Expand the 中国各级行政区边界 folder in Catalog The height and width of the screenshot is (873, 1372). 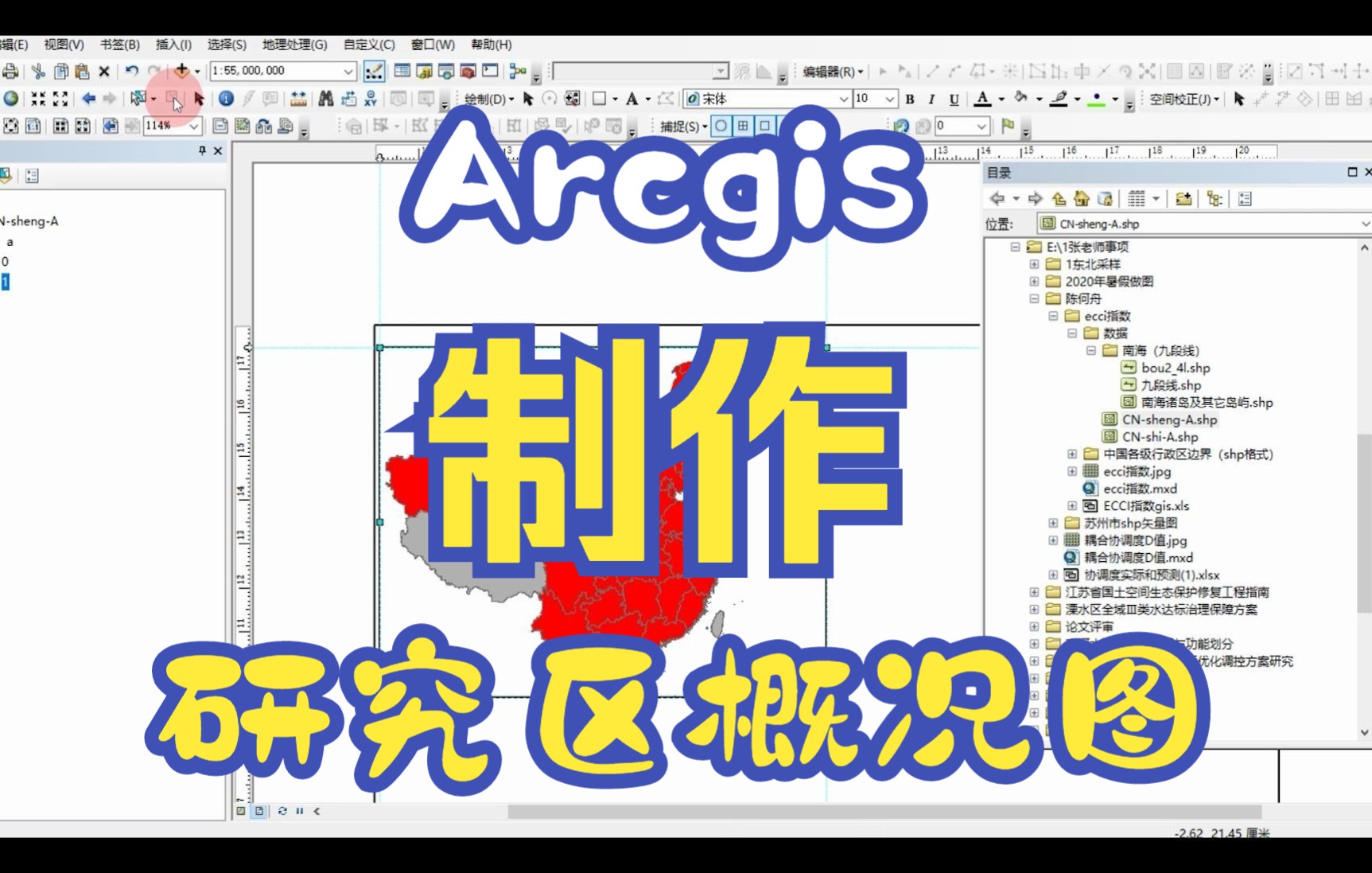[x=1071, y=454]
